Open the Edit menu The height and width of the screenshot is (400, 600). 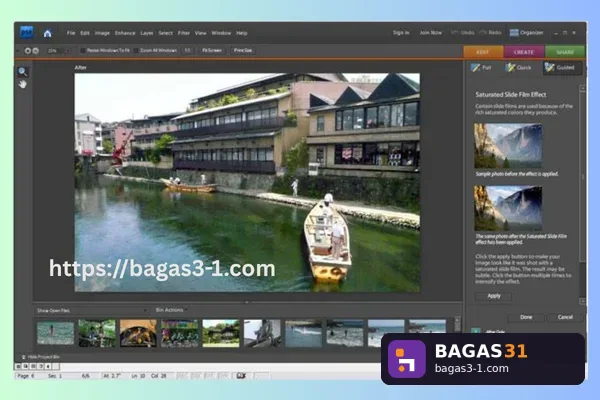tap(85, 33)
